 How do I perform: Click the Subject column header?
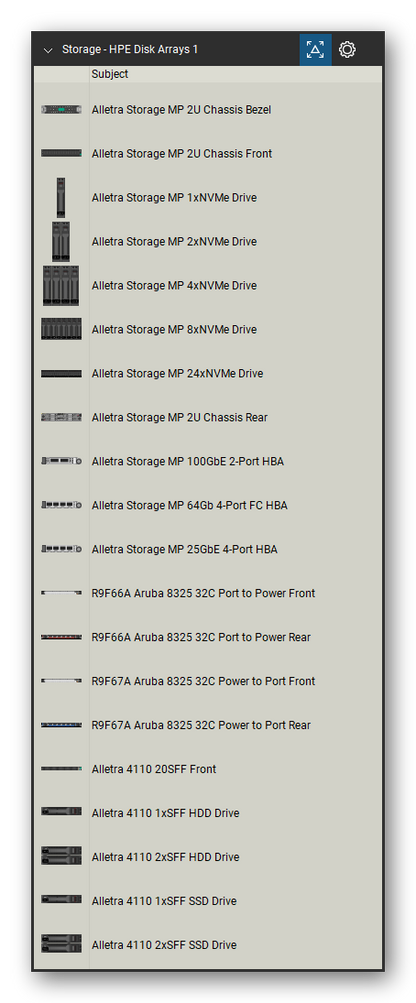point(109,74)
